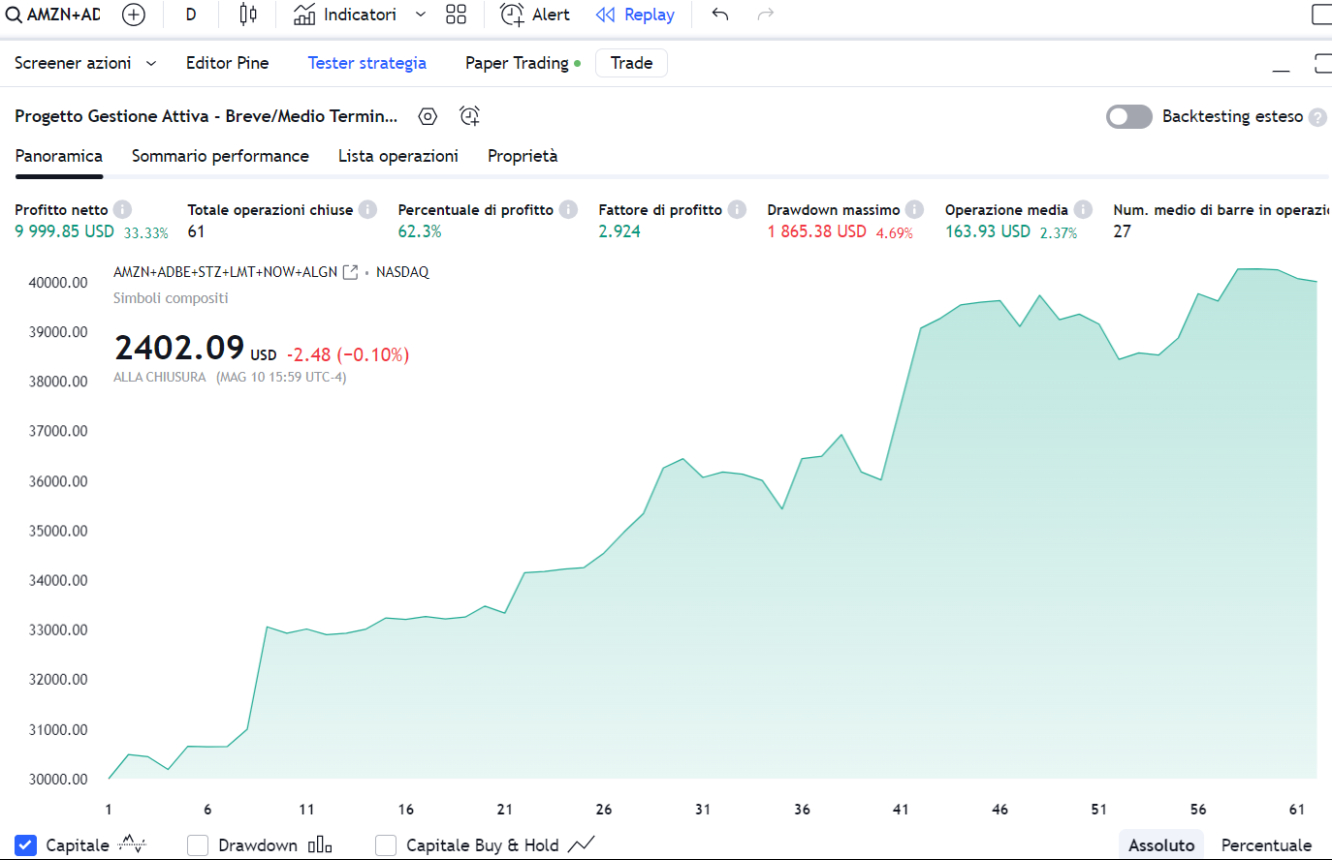Image resolution: width=1332 pixels, height=860 pixels.
Task: Click the Drawdown bars icon
Action: point(320,845)
